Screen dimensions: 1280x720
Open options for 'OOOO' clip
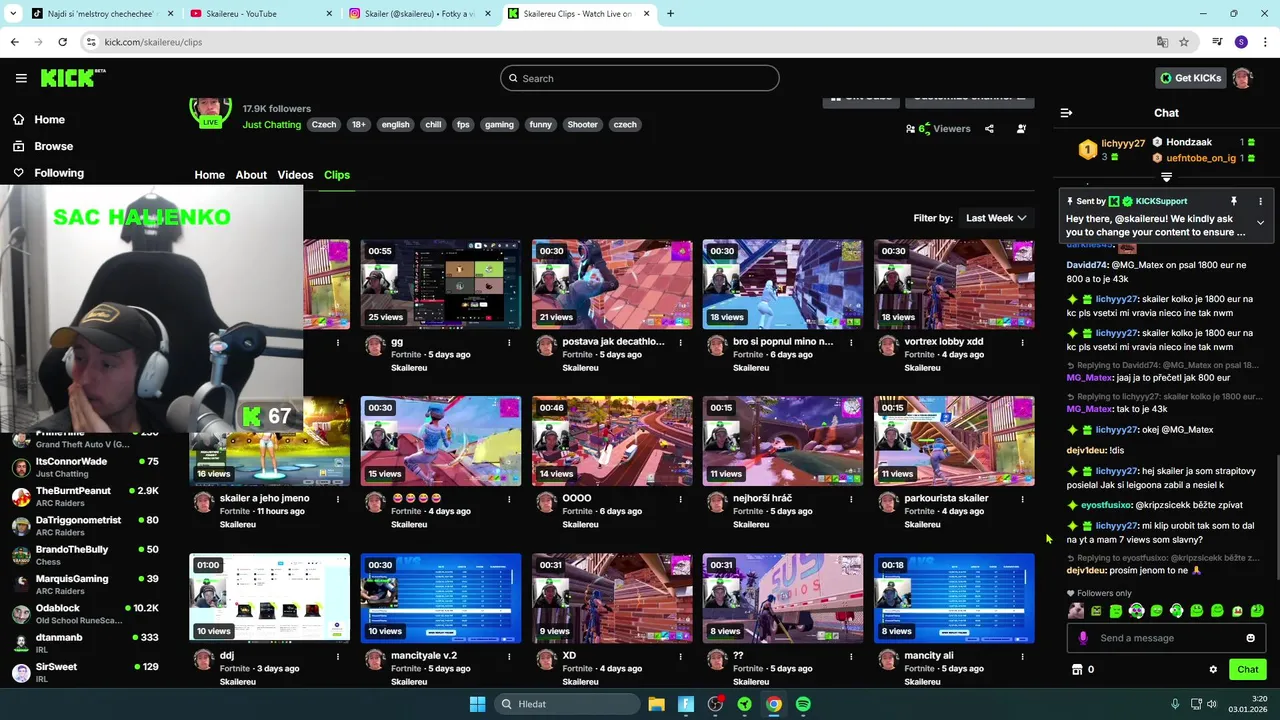pyautogui.click(x=680, y=499)
